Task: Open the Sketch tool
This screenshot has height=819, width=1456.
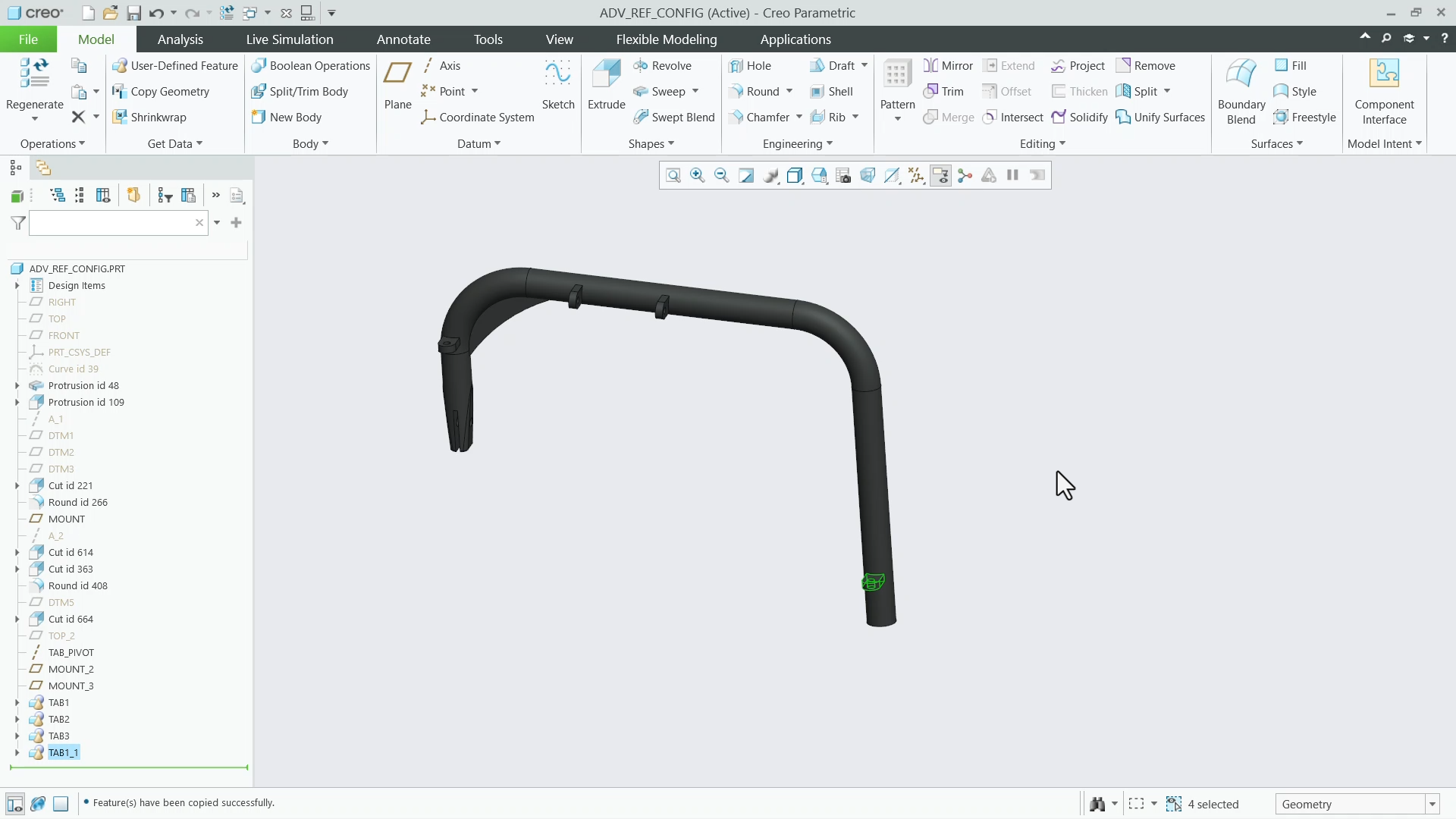Action: point(558,85)
